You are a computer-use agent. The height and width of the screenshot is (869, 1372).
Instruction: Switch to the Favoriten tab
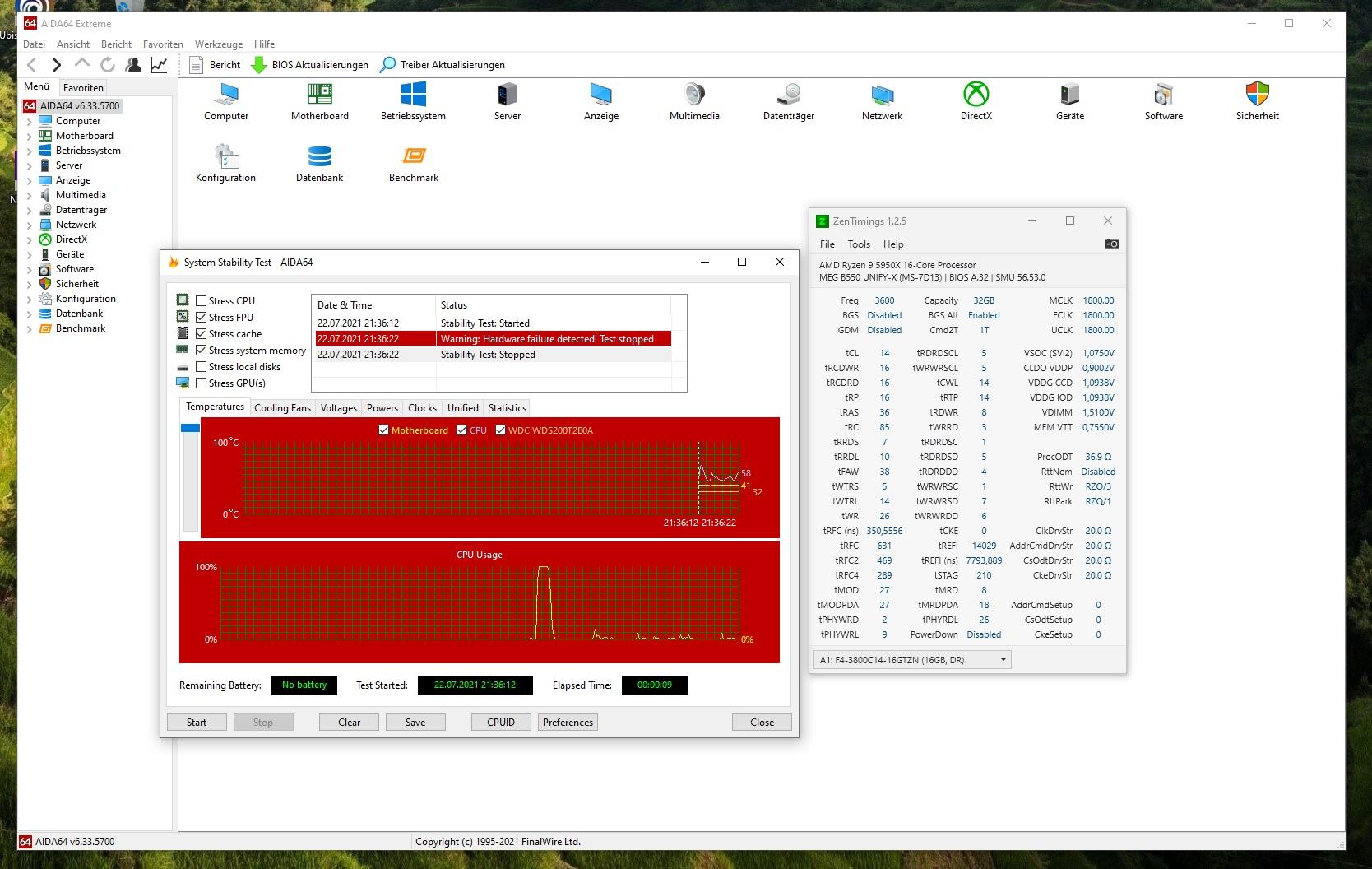pyautogui.click(x=83, y=87)
